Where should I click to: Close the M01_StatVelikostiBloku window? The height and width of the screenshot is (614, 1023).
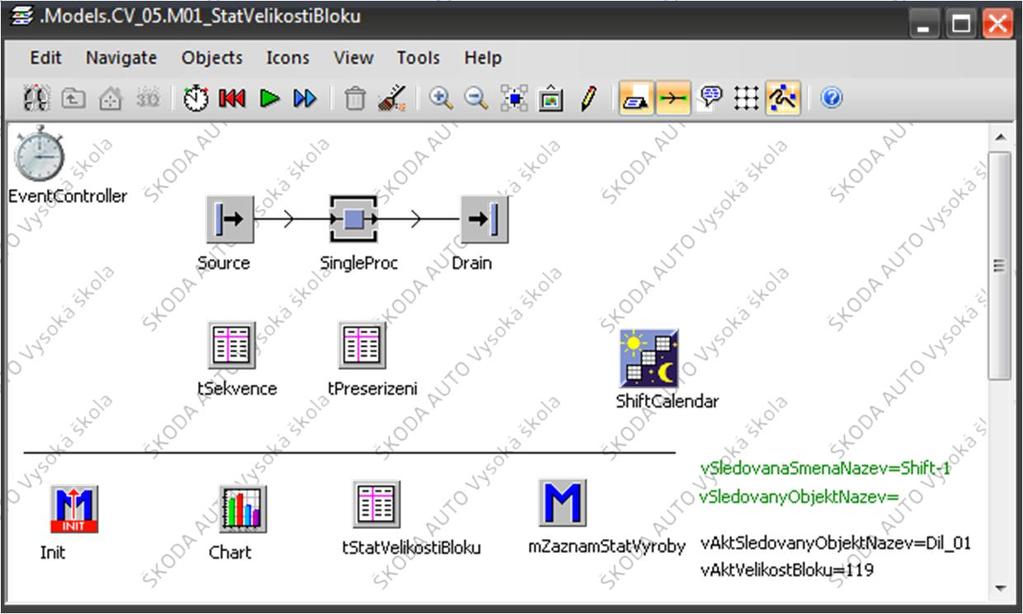(998, 24)
